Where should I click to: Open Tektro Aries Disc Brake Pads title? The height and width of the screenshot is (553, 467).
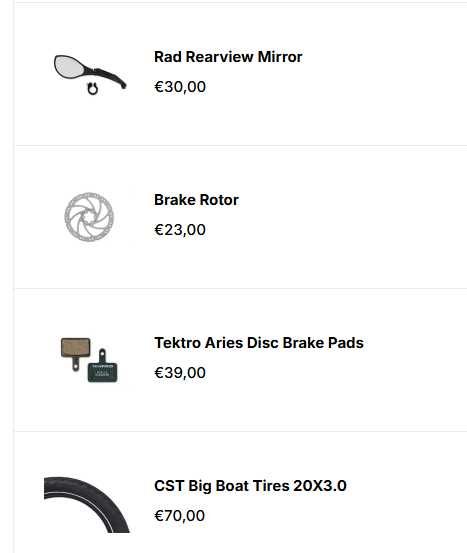(259, 343)
